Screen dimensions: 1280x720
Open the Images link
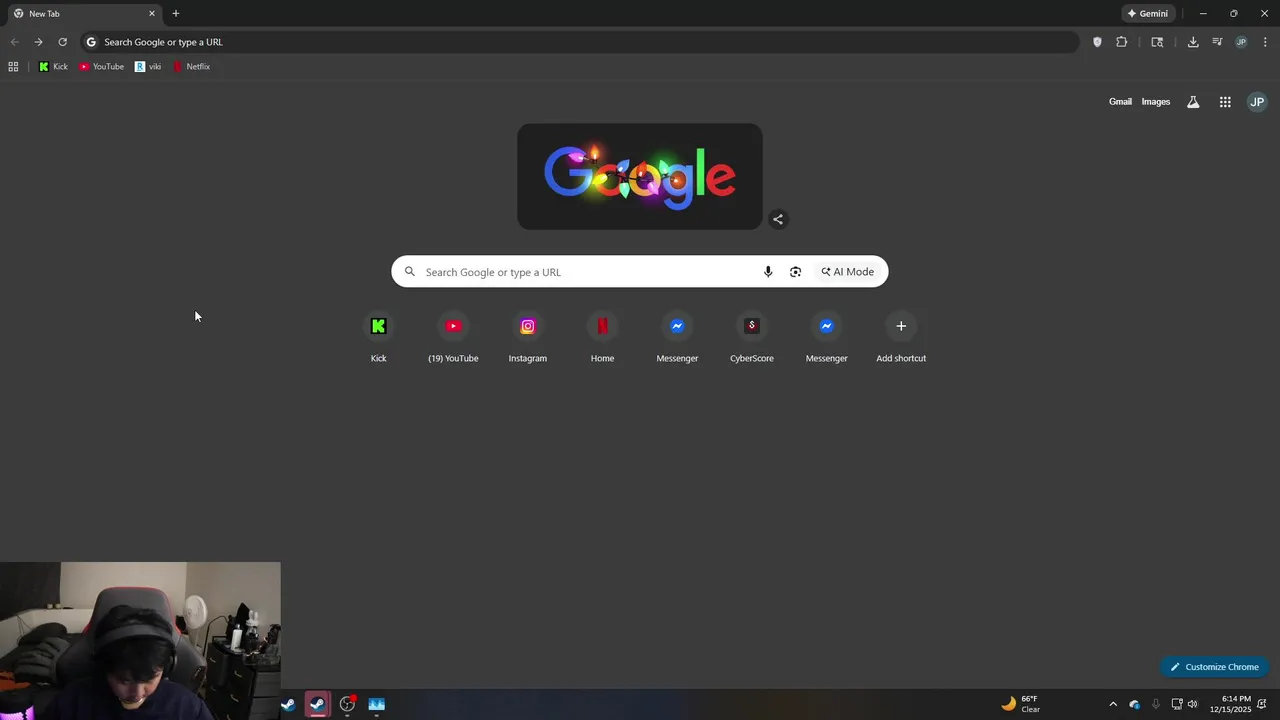click(x=1156, y=102)
